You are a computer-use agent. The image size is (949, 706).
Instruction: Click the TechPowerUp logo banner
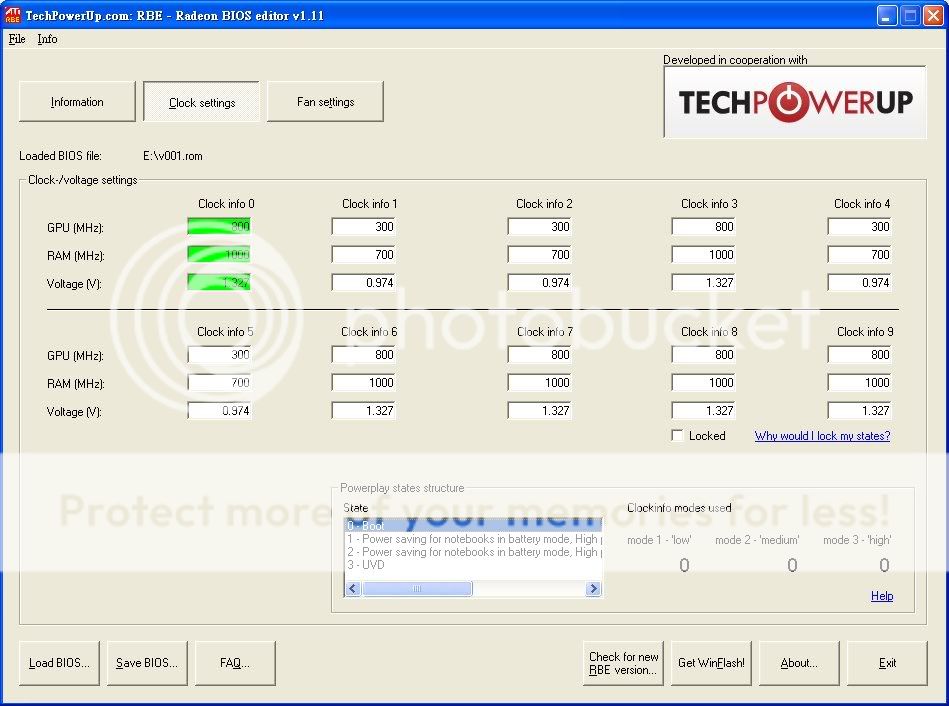(795, 102)
